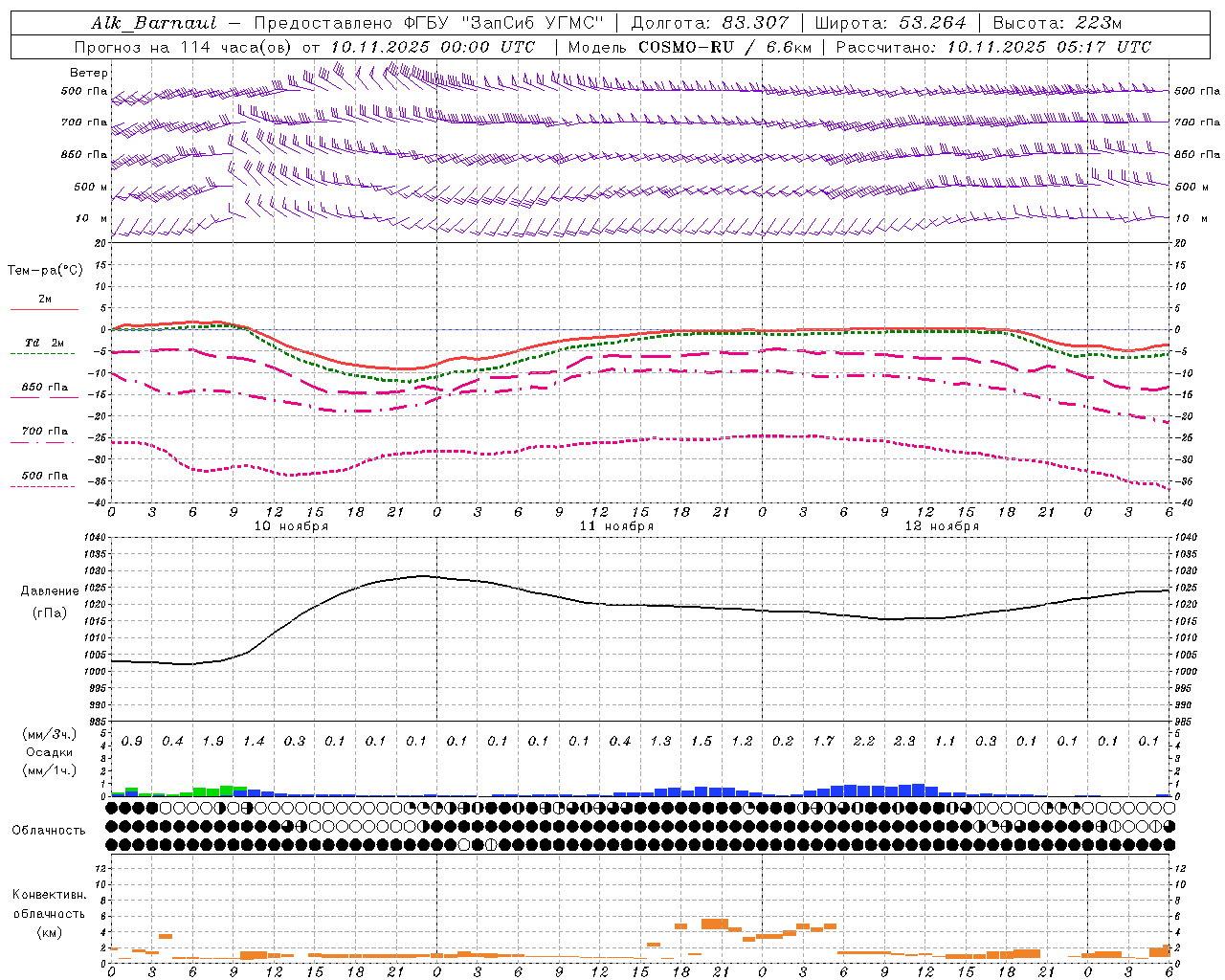Image resolution: width=1225 pixels, height=980 pixels.
Task: Click the pressure panel label "Давление"
Action: coord(50,591)
